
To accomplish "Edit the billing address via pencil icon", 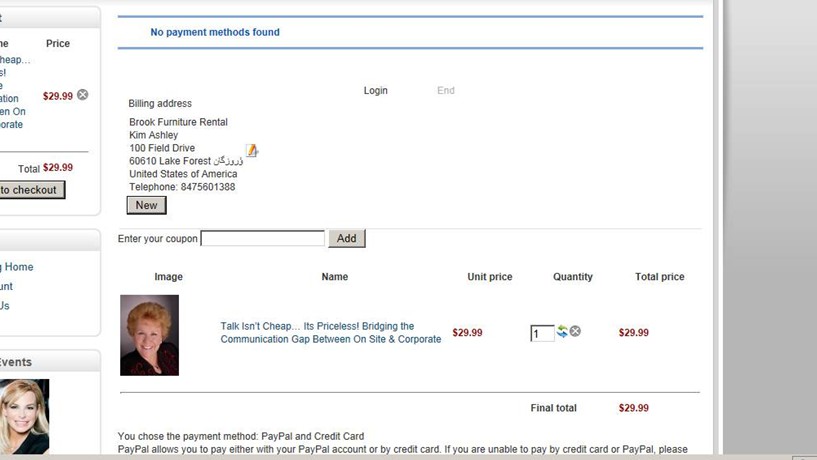I will (252, 151).
